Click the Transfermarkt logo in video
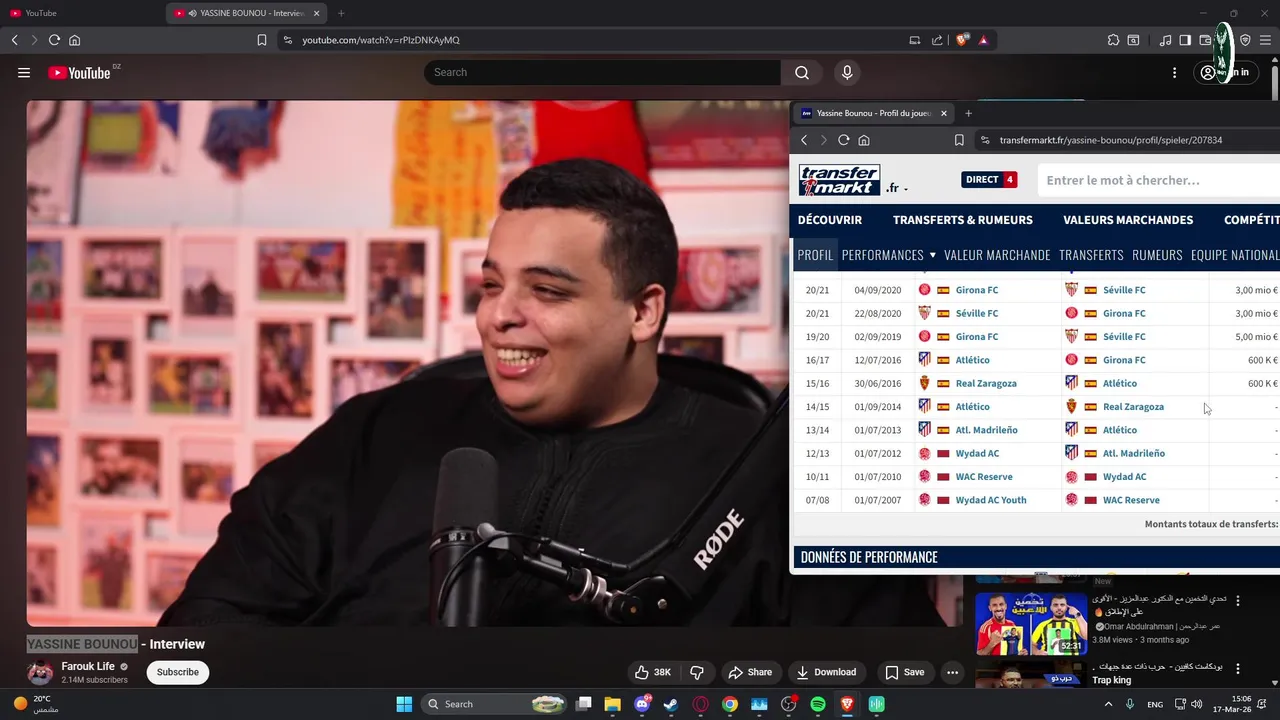Image resolution: width=1280 pixels, height=720 pixels. pos(839,180)
